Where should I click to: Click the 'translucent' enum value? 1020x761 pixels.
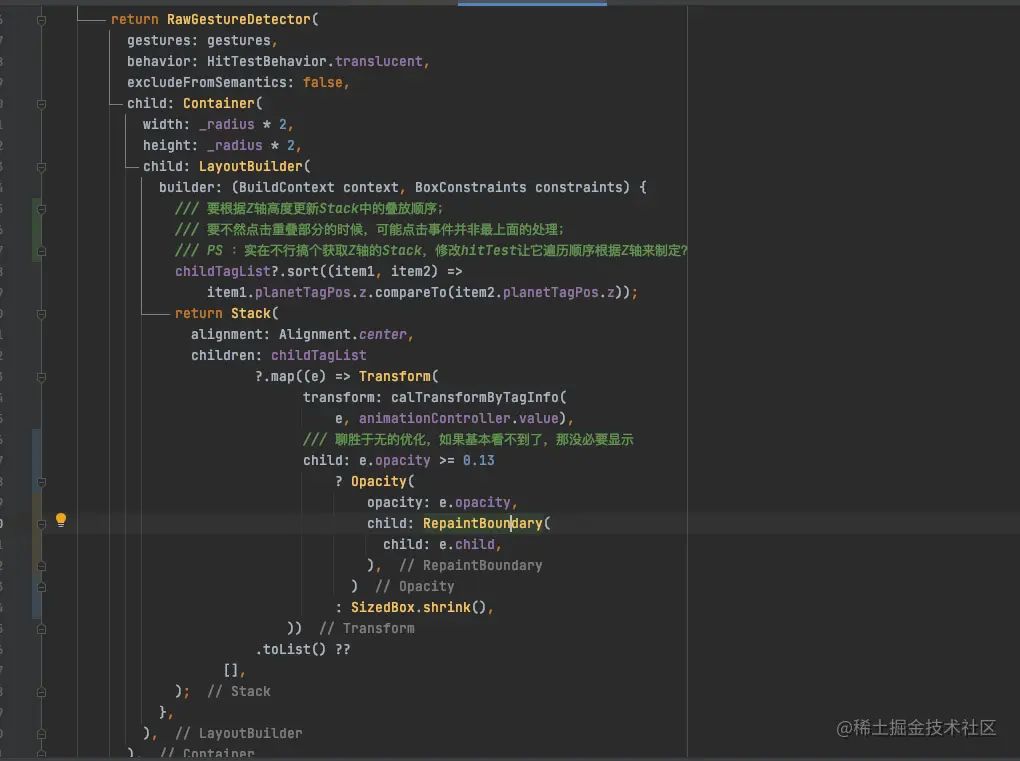[x=379, y=61]
